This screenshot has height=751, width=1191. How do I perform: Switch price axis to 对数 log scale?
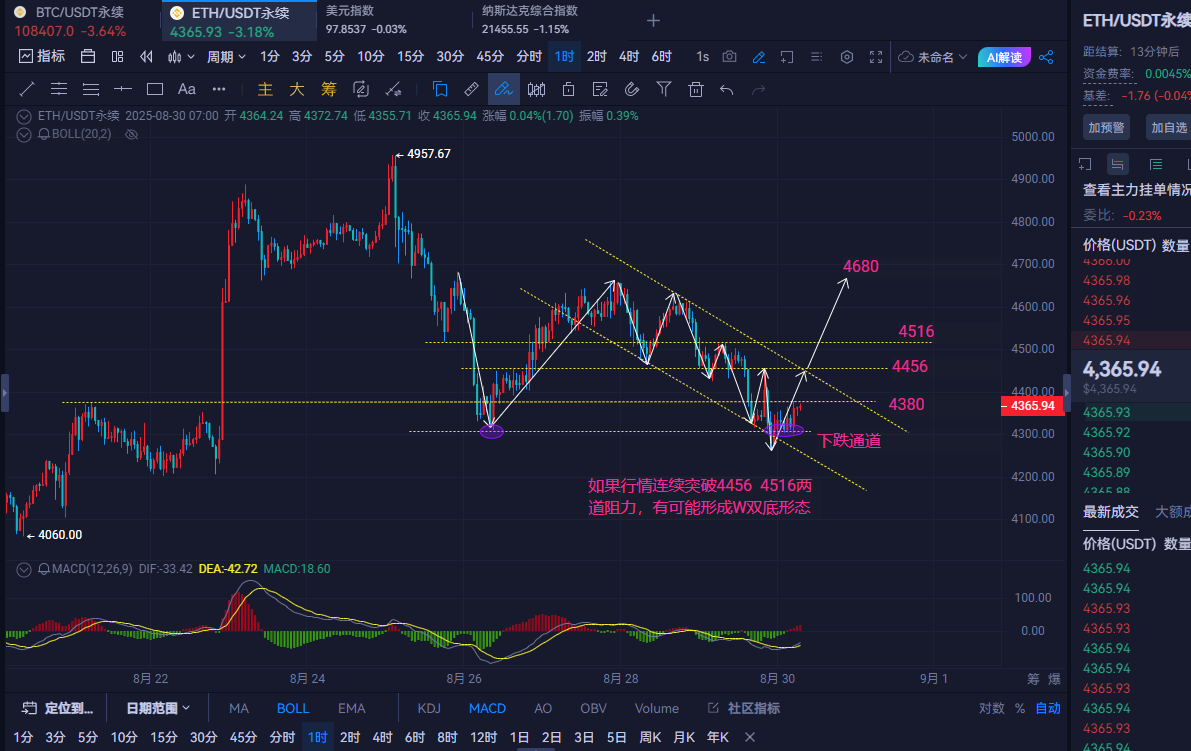(991, 708)
